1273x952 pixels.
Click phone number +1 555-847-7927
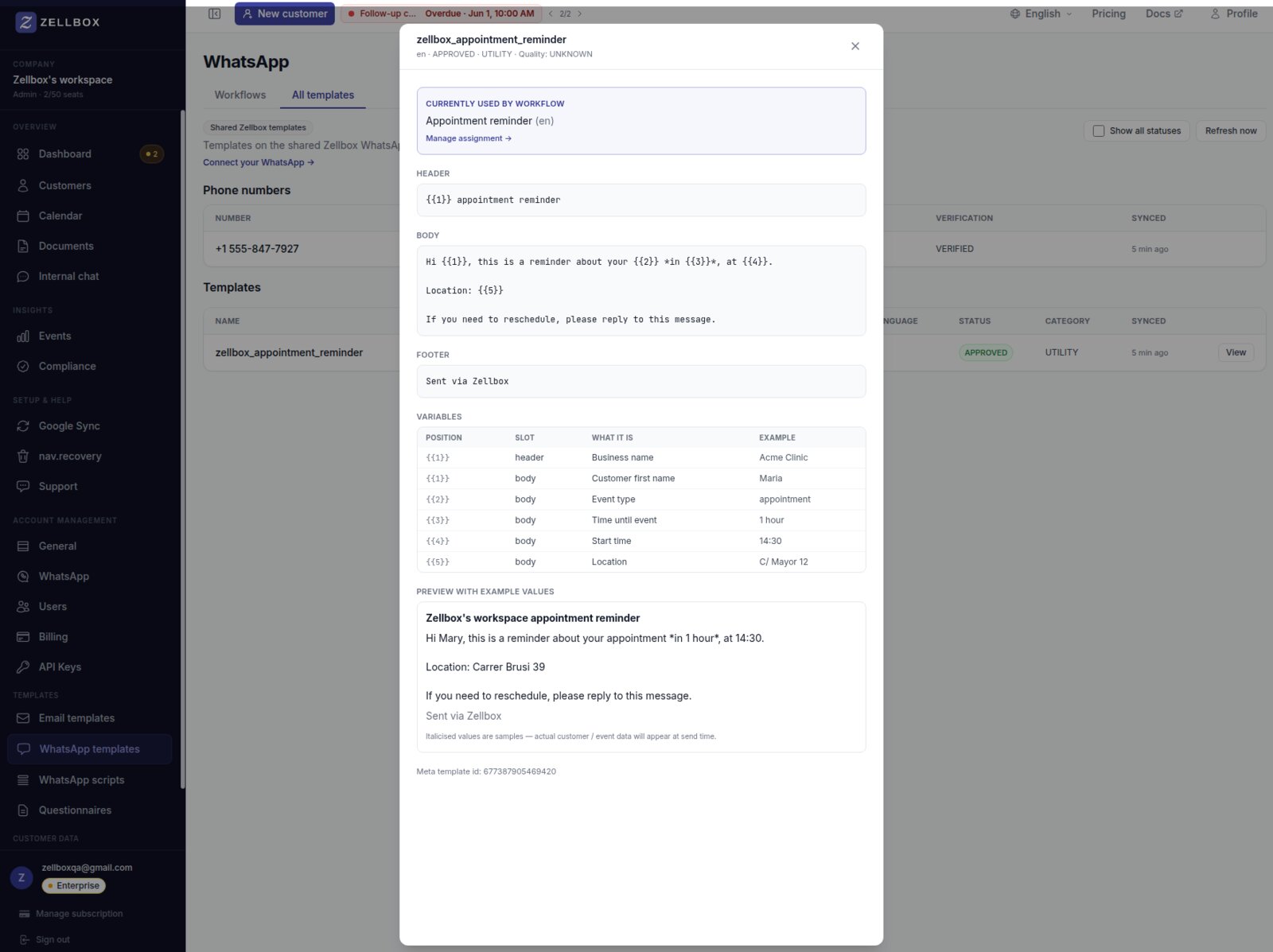pos(257,249)
